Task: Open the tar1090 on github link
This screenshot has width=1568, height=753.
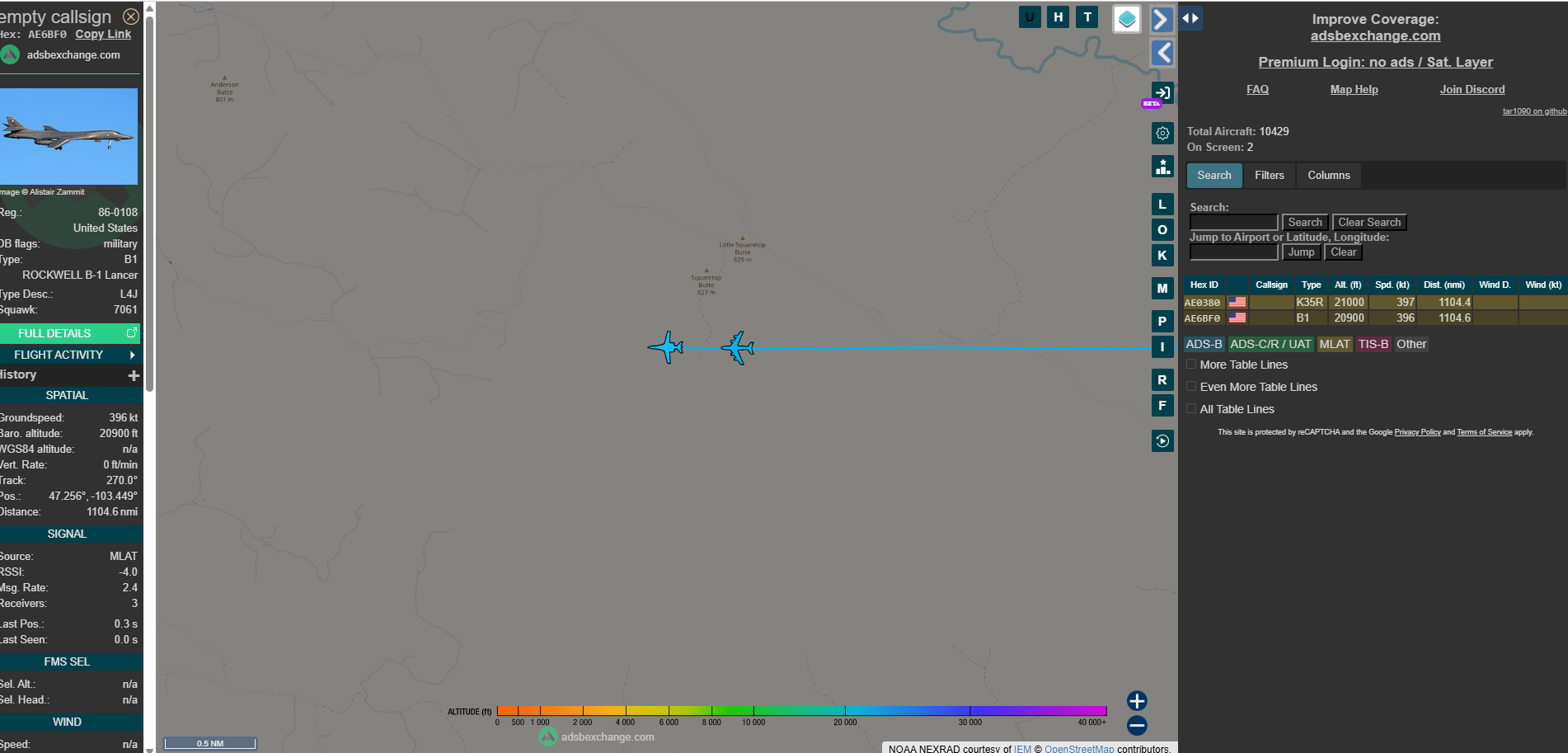Action: coord(1534,111)
